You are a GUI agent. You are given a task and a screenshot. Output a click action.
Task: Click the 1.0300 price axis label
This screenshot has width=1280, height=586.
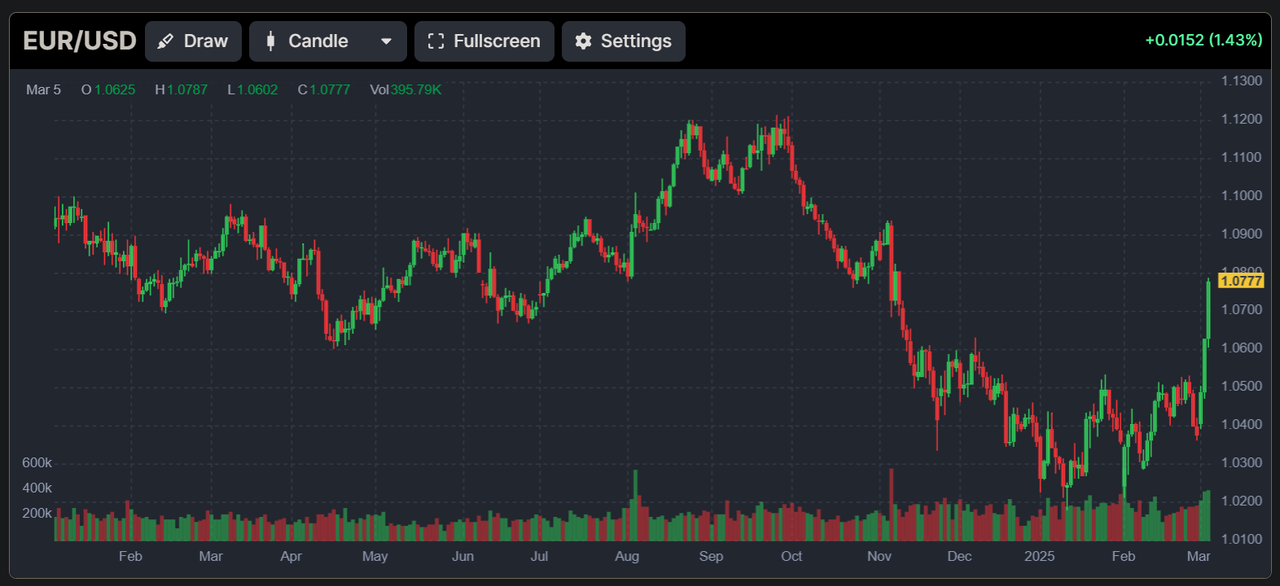1242,463
